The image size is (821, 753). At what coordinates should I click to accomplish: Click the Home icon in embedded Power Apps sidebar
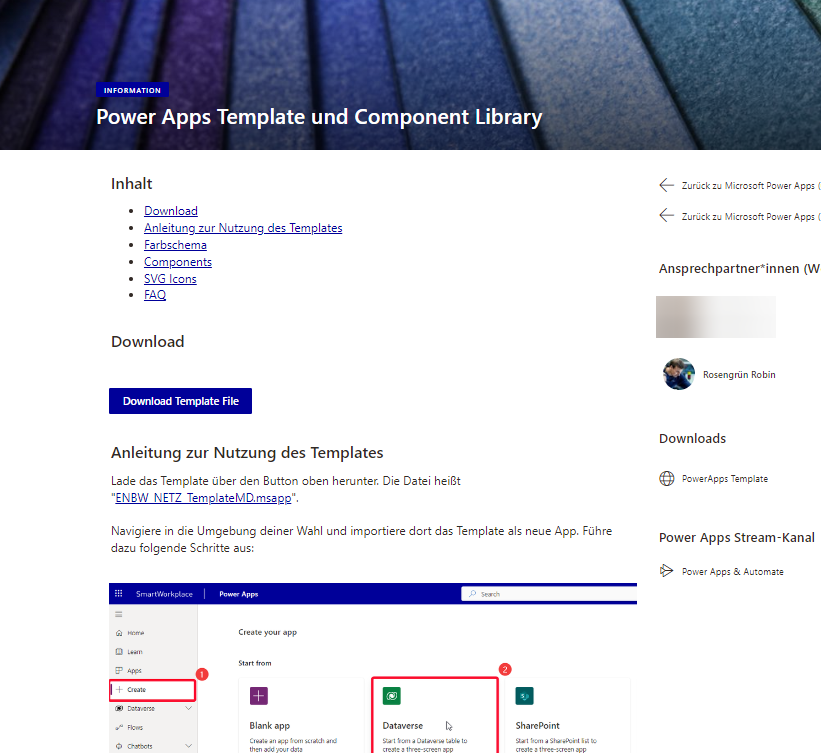coord(119,633)
